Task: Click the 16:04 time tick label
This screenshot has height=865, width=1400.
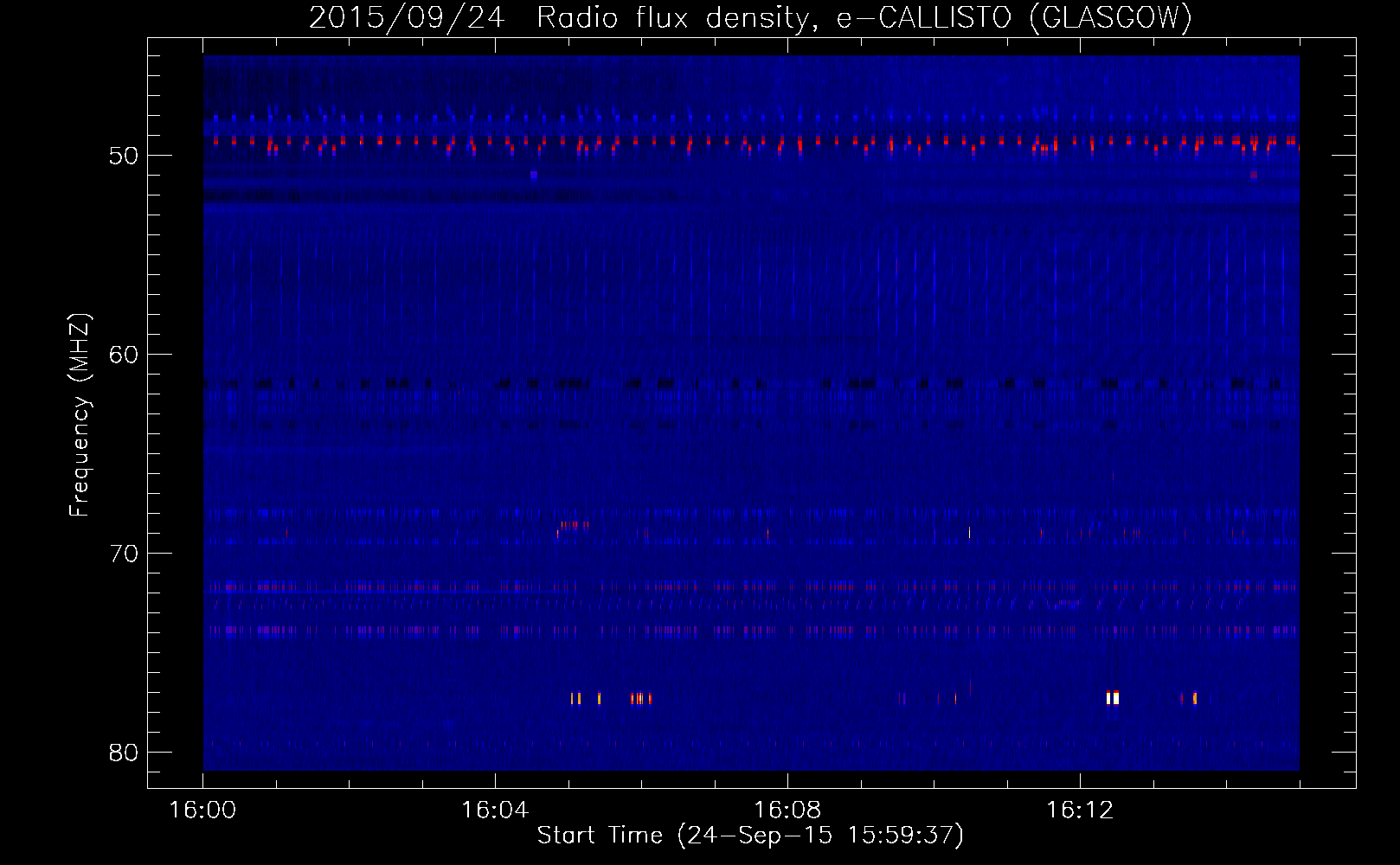Action: pyautogui.click(x=495, y=810)
